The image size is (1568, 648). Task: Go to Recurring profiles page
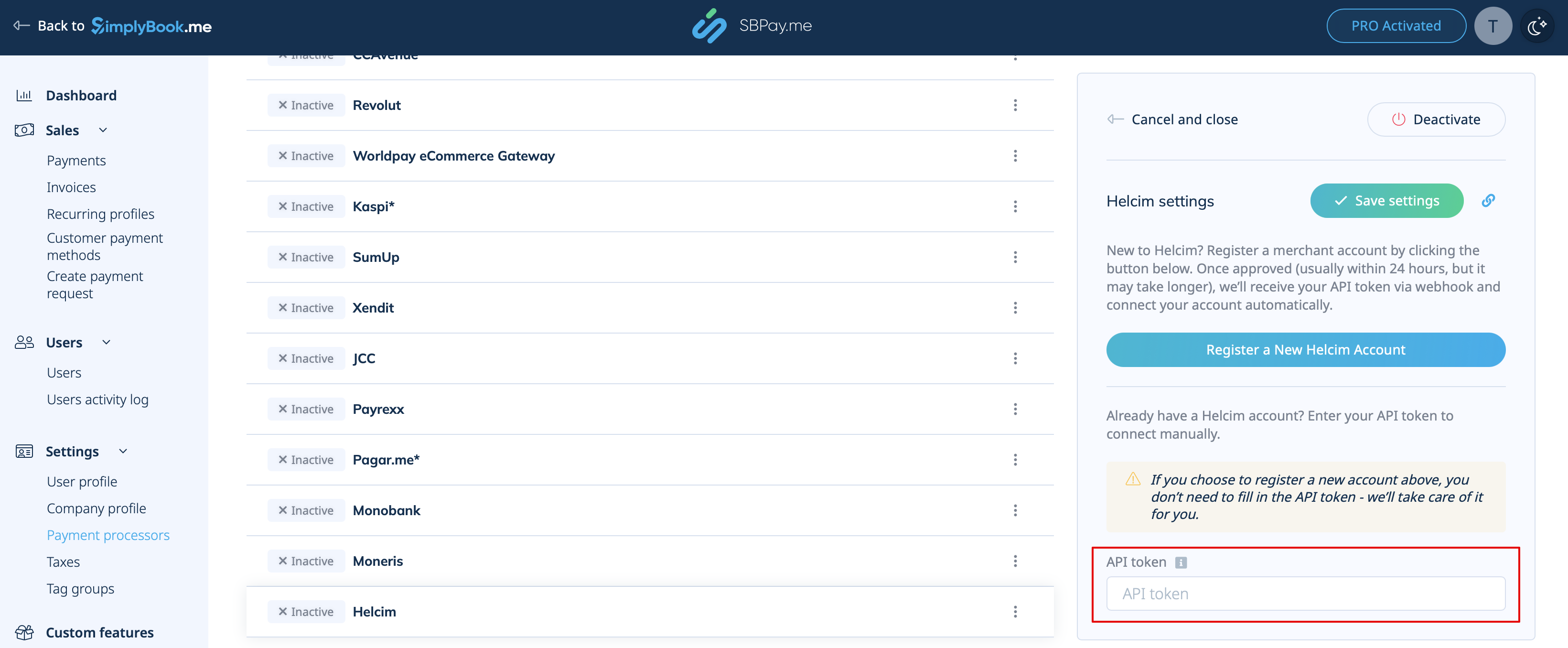pos(100,215)
